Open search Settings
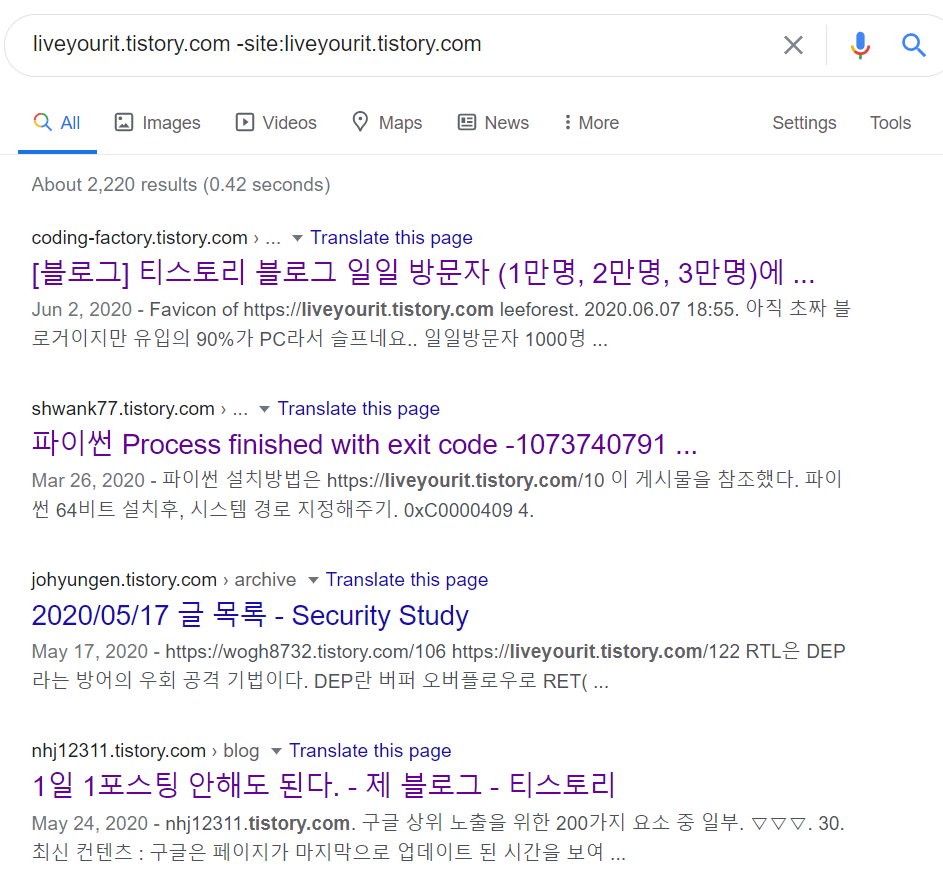 804,123
